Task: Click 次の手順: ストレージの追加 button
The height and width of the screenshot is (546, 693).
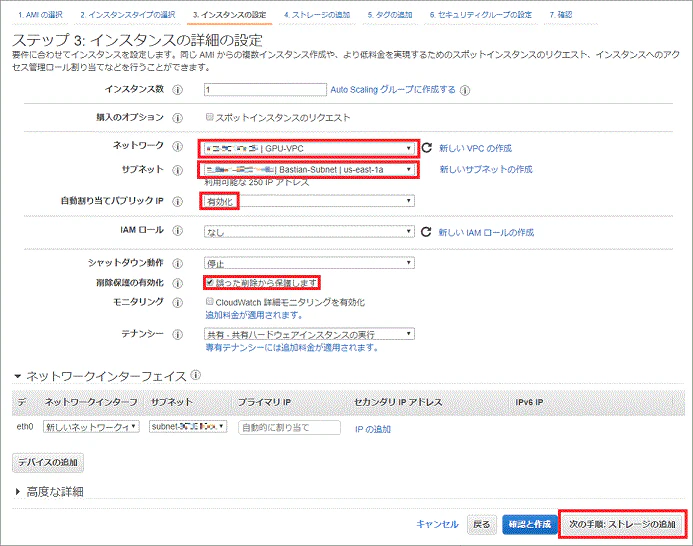Action: click(623, 524)
